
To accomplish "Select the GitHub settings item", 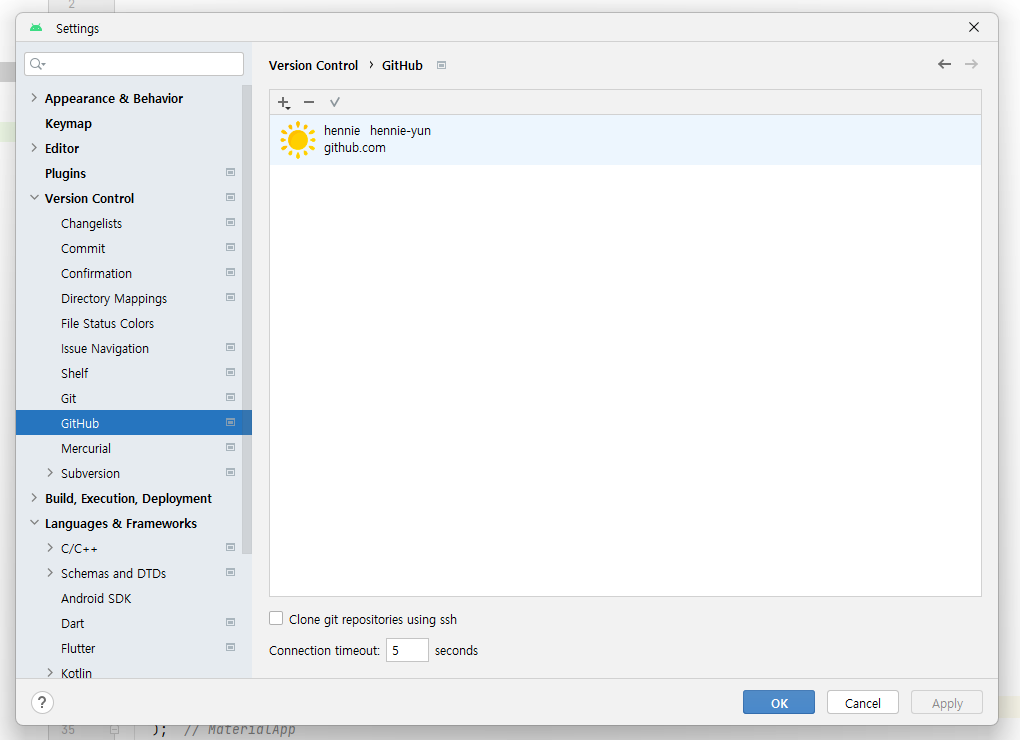I will (x=133, y=423).
